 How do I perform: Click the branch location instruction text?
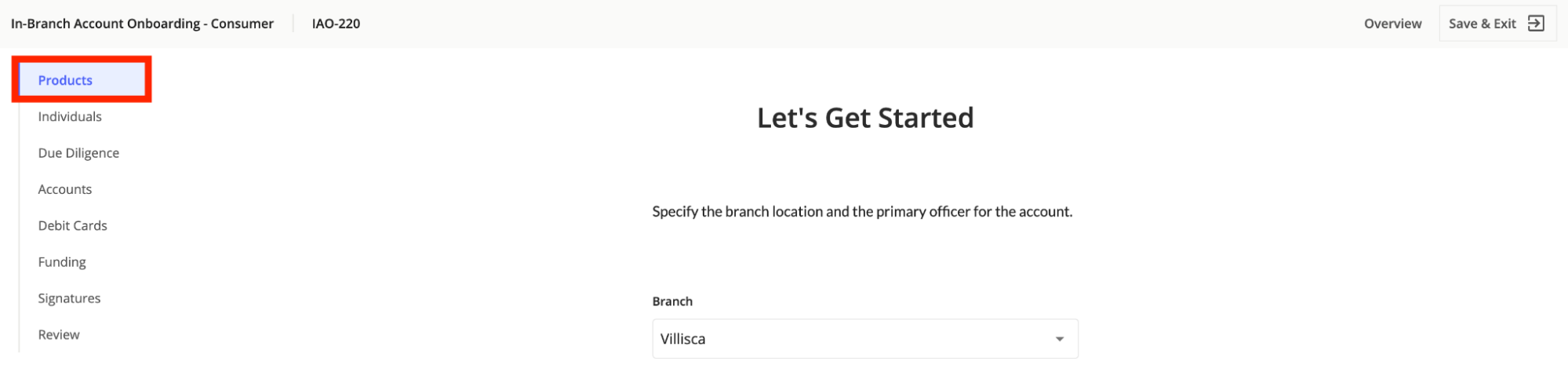click(x=862, y=212)
